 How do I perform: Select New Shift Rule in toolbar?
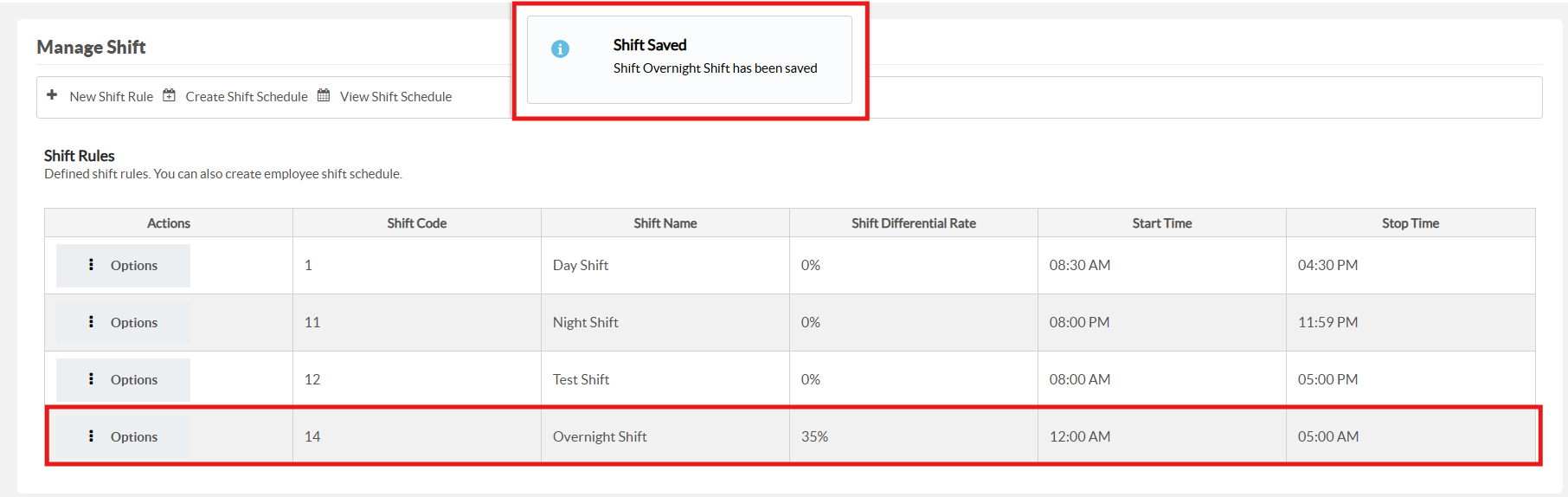(111, 97)
